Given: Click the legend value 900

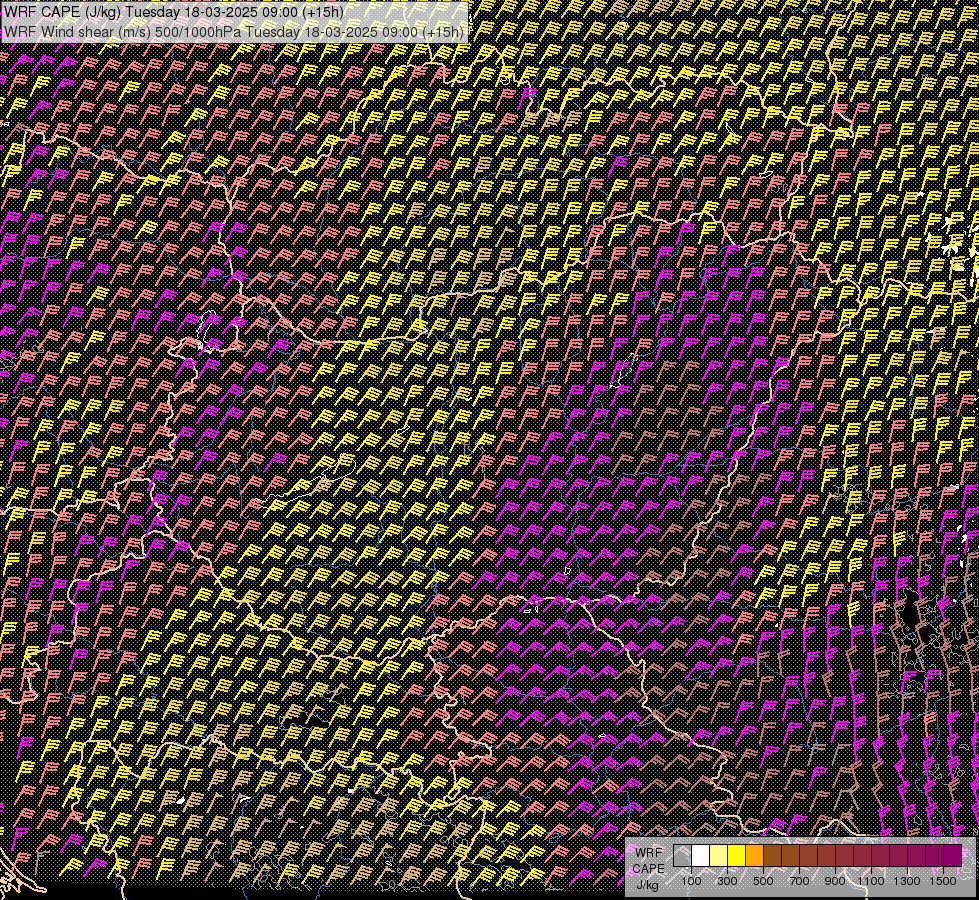Looking at the screenshot, I should click(x=835, y=881).
